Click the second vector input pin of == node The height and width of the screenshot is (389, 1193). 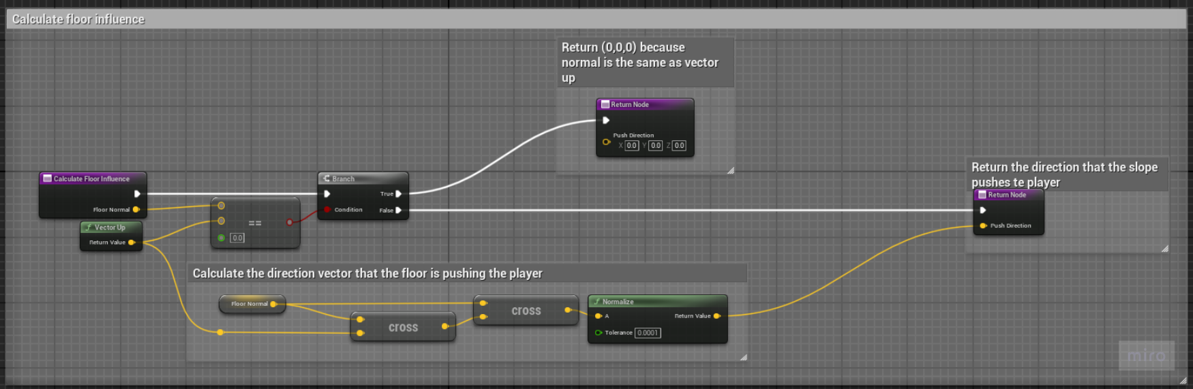(x=221, y=221)
